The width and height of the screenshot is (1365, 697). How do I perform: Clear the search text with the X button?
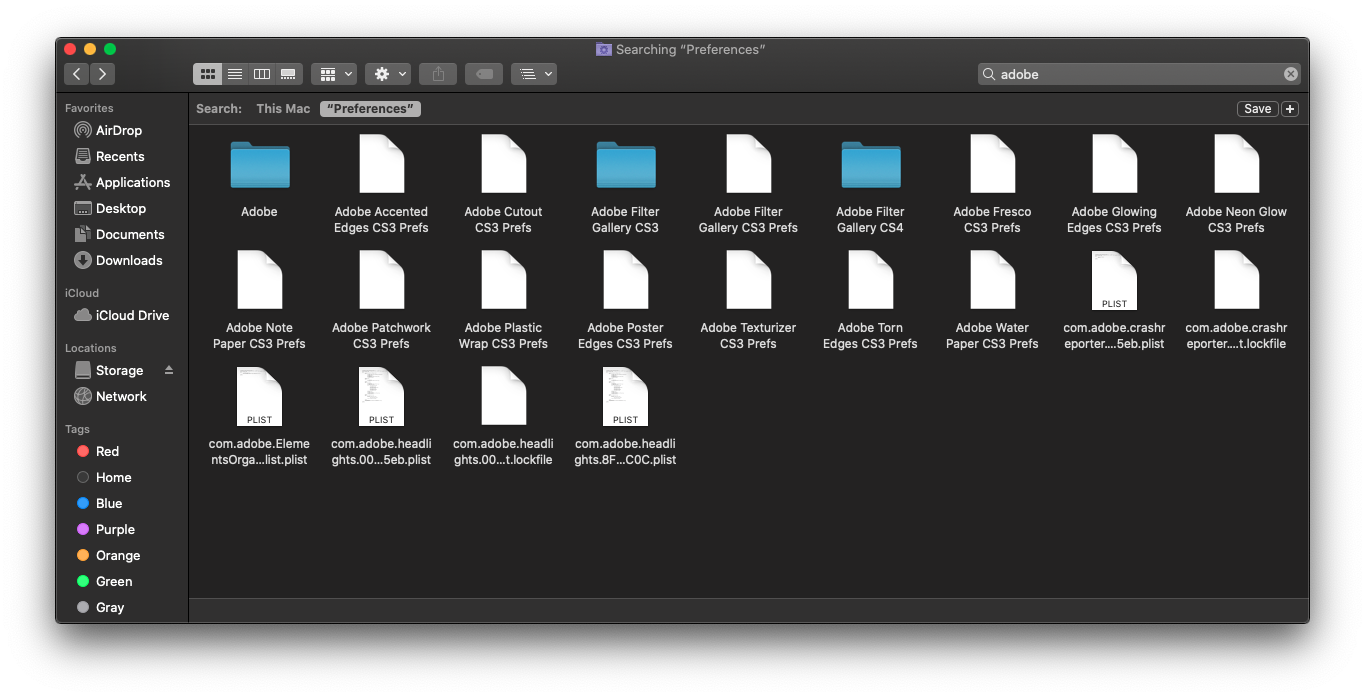pos(1290,74)
